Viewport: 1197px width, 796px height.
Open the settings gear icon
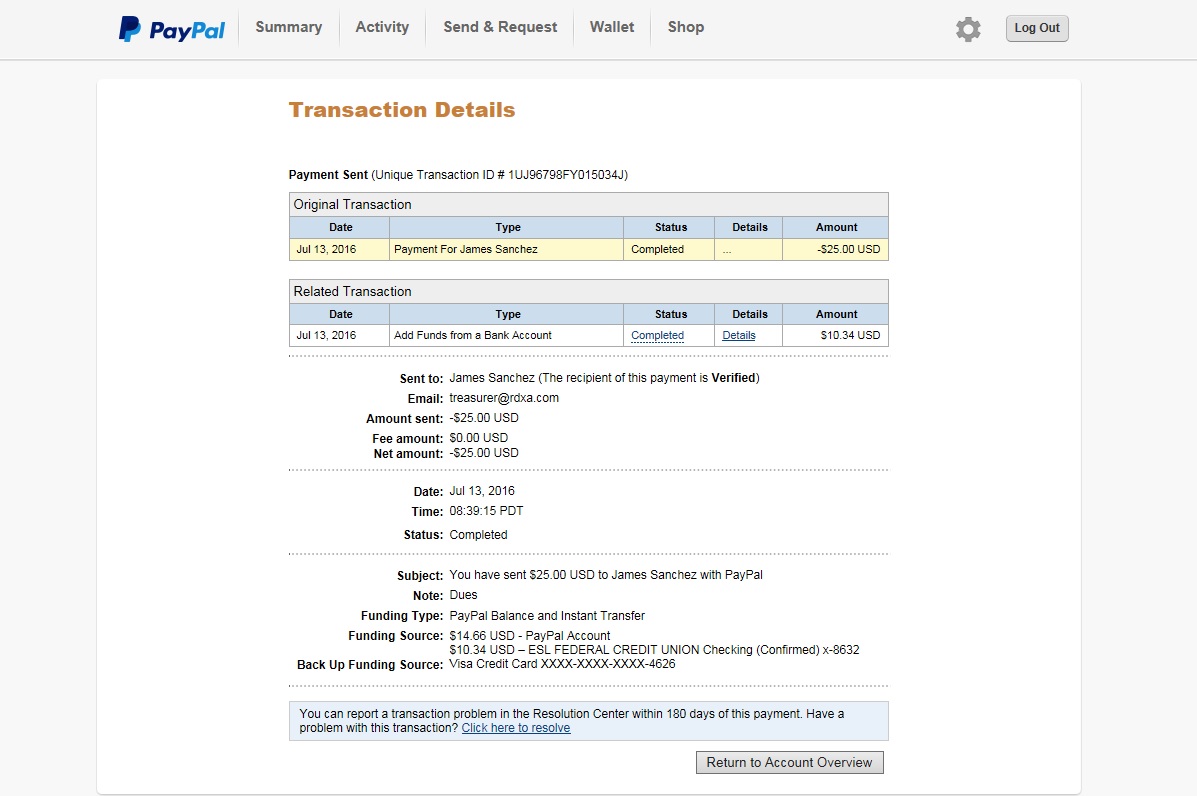coord(968,29)
